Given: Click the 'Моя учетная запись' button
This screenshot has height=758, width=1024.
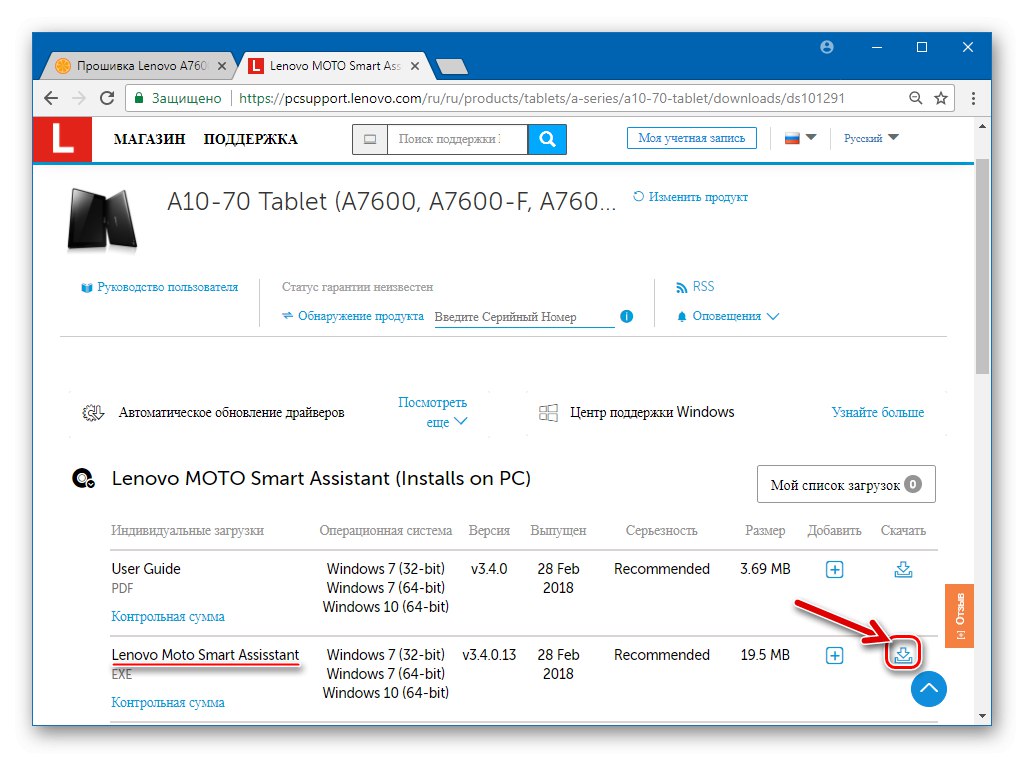Looking at the screenshot, I should pyautogui.click(x=692, y=137).
